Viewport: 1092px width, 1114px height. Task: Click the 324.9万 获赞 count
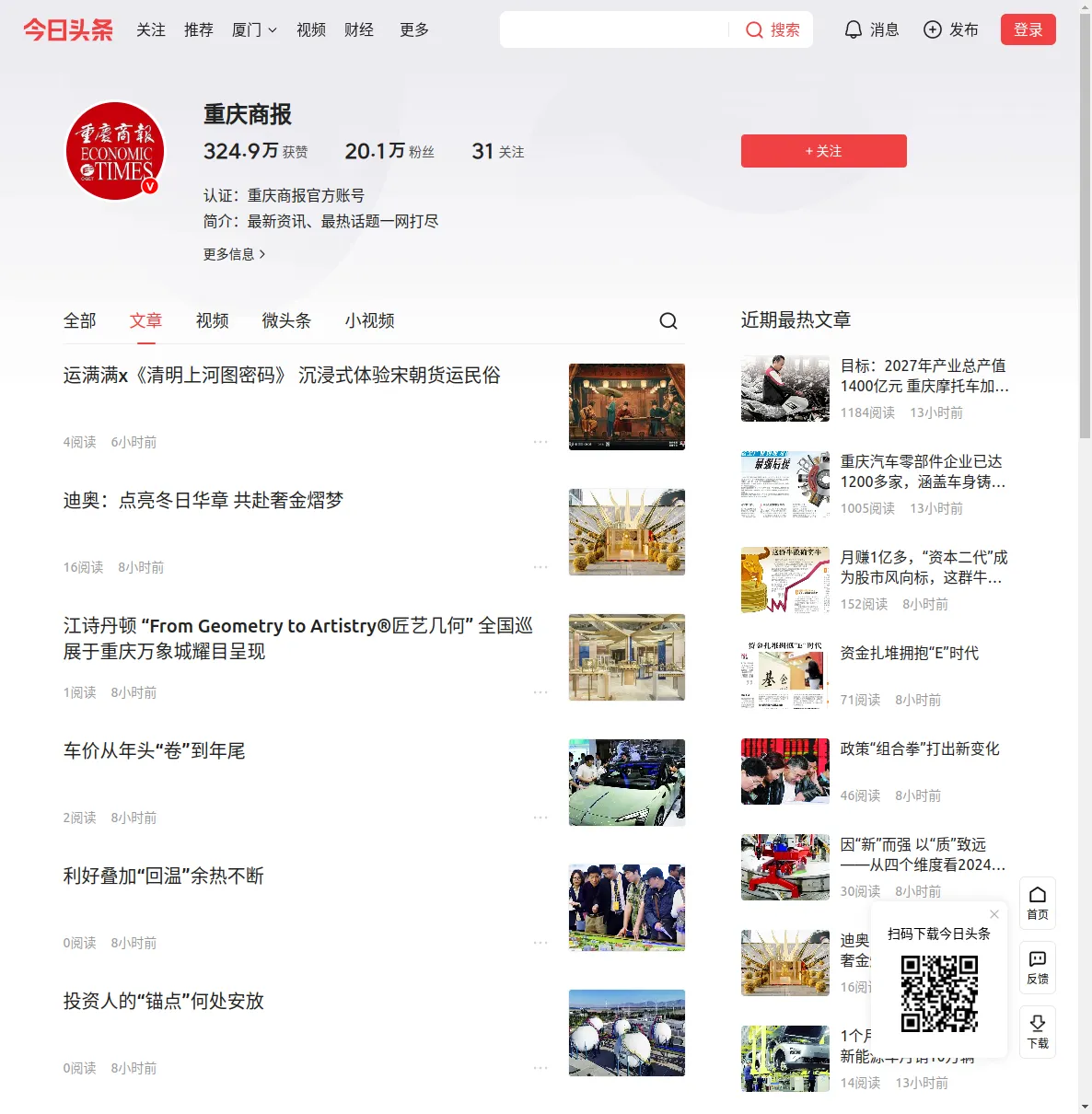pos(256,151)
